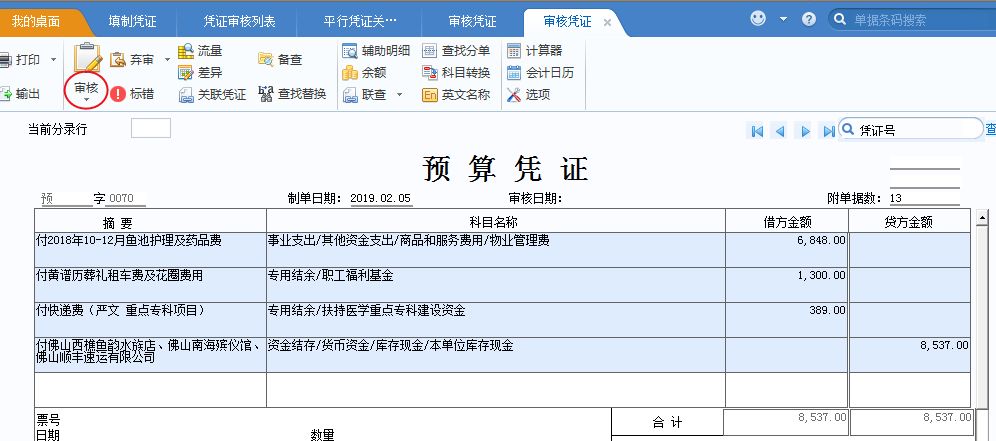996x441 pixels.
Task: Click the smiley face feedback icon
Action: [758, 19]
